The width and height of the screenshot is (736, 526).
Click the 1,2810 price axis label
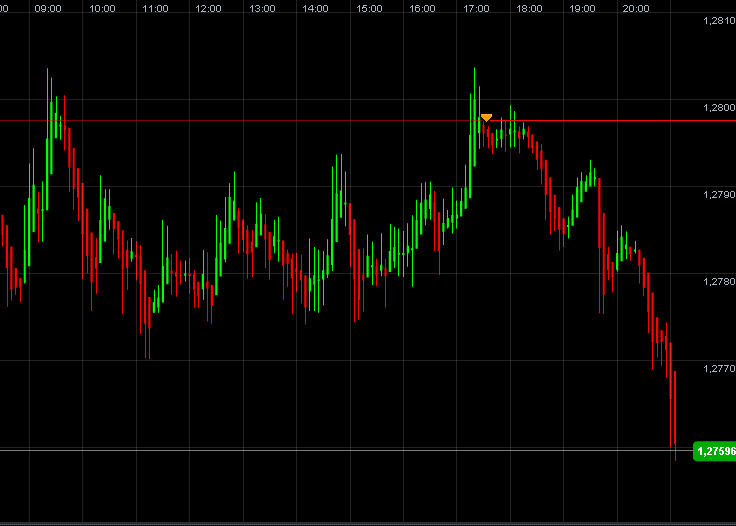[x=719, y=21]
